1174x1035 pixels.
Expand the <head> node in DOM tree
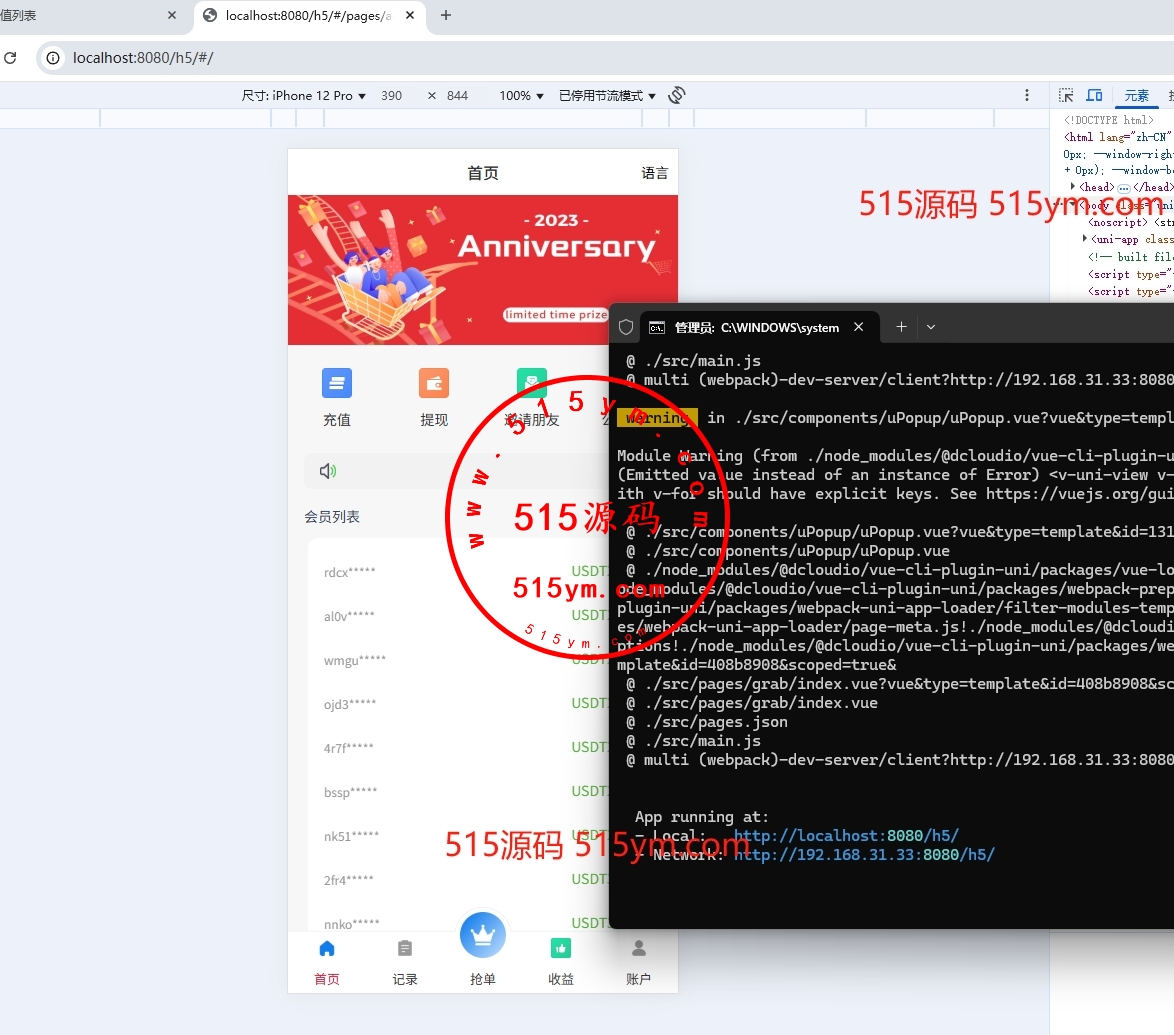click(1074, 187)
